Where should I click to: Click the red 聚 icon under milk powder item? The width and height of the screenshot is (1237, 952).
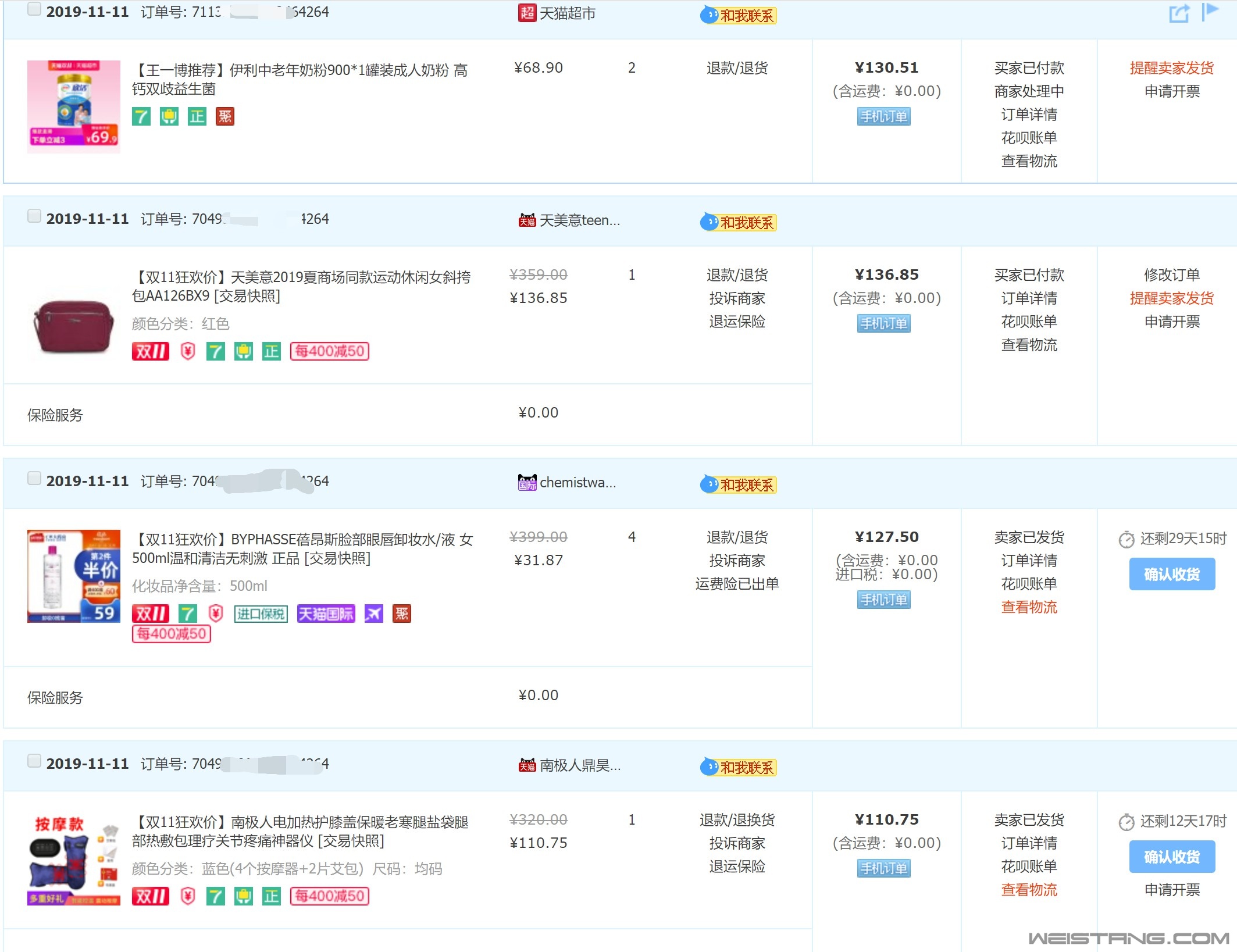pos(225,117)
